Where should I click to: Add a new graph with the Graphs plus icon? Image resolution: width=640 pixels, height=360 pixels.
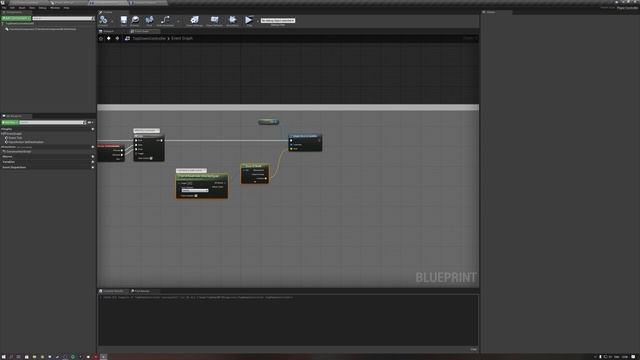93,129
